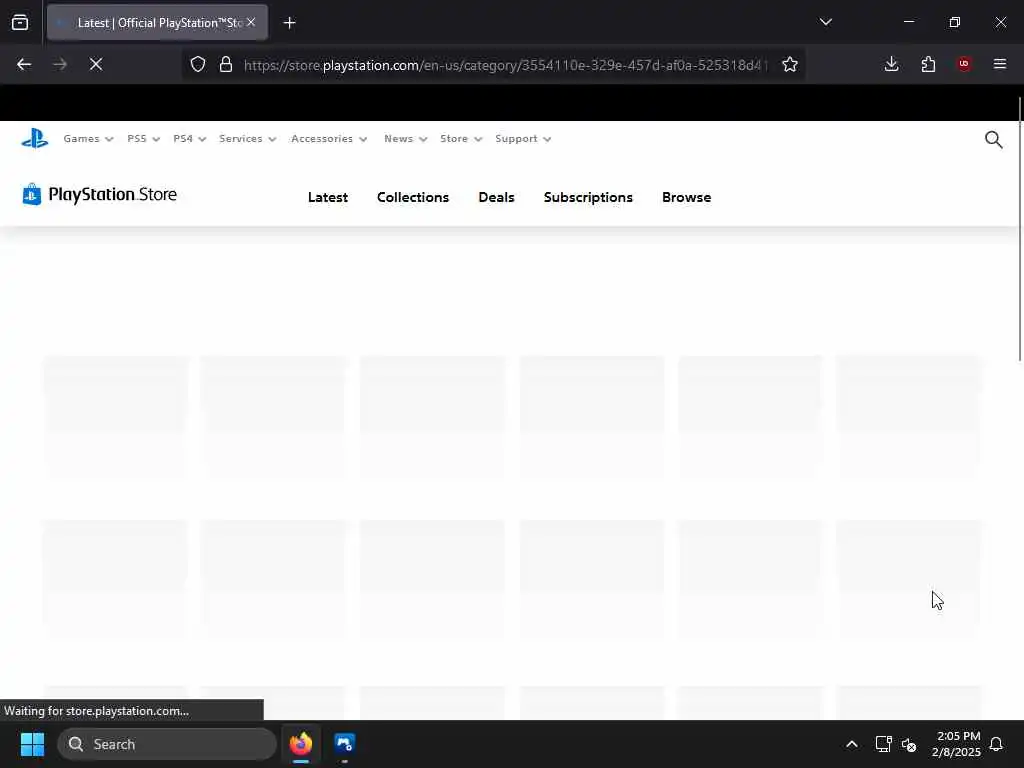This screenshot has height=768, width=1024.
Task: Click the PlayStation Store wordmark link
Action: pos(112,195)
